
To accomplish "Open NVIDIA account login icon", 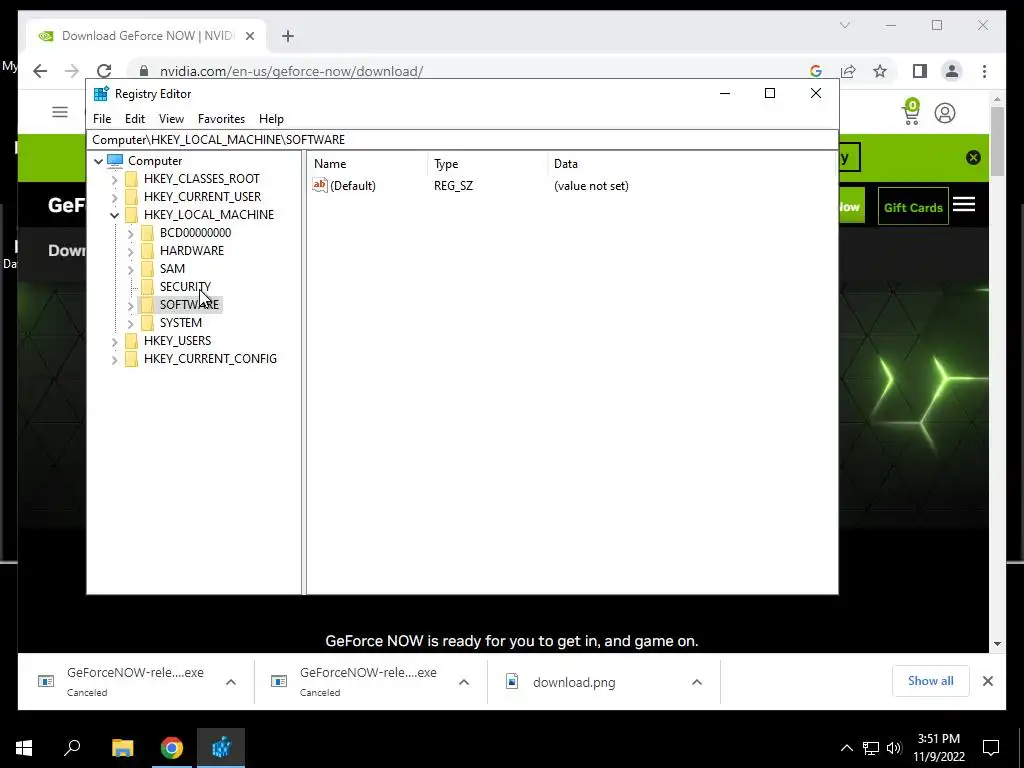I will point(944,113).
